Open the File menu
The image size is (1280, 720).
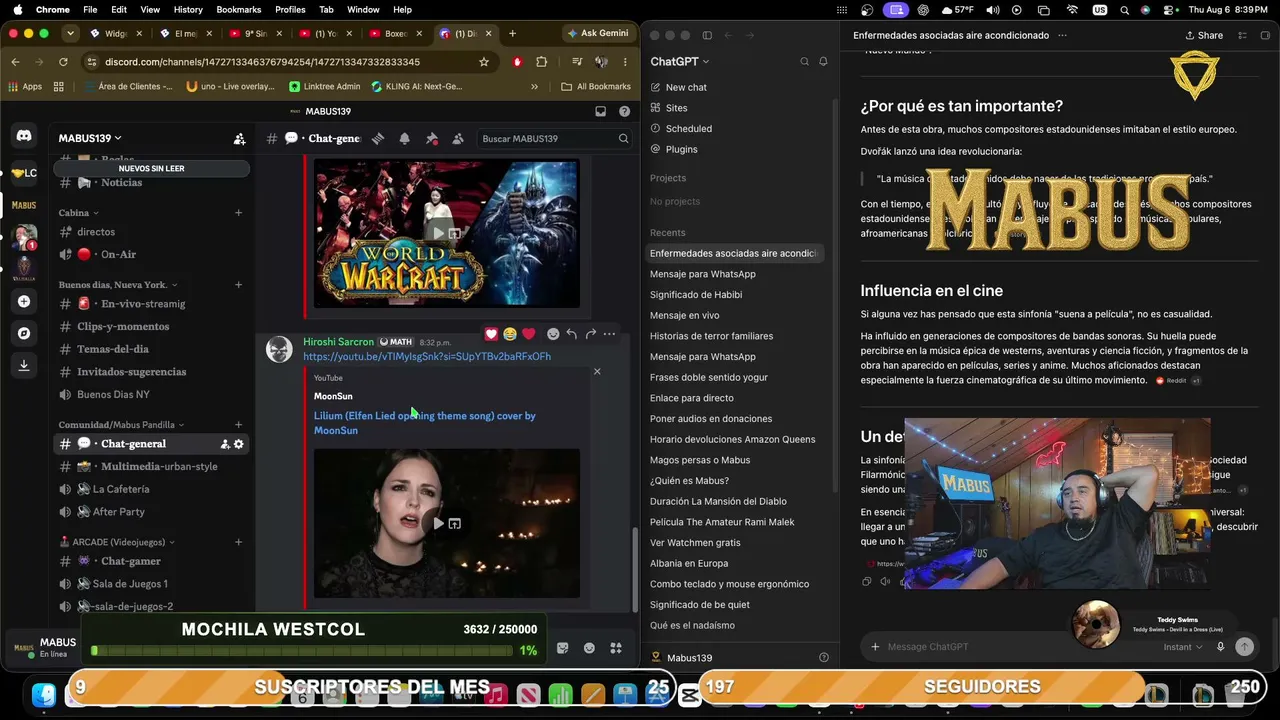[x=90, y=10]
